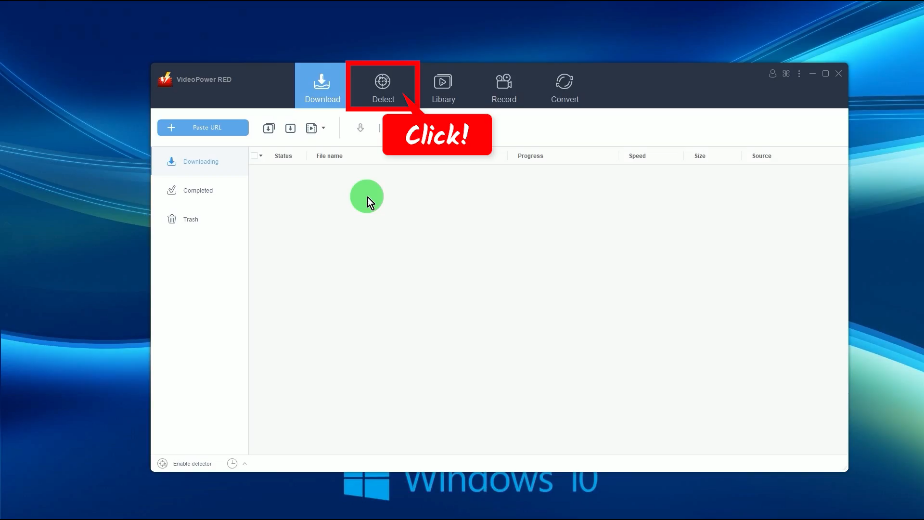Viewport: 924px width, 520px height.
Task: Expand the chevron next to clock icon
Action: pyautogui.click(x=245, y=463)
